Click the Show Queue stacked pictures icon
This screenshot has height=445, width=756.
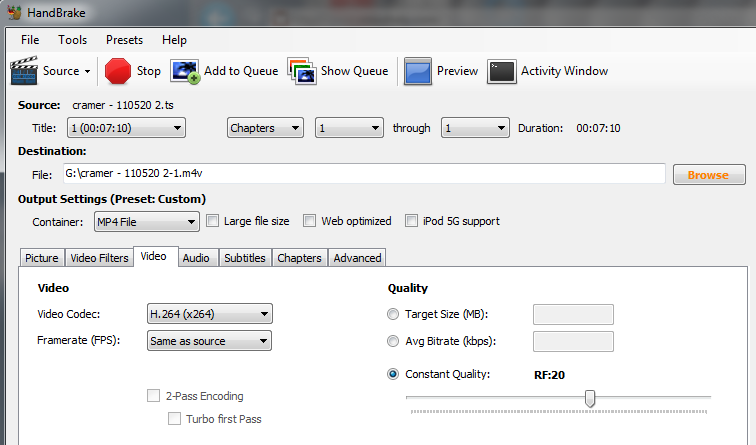tap(302, 71)
